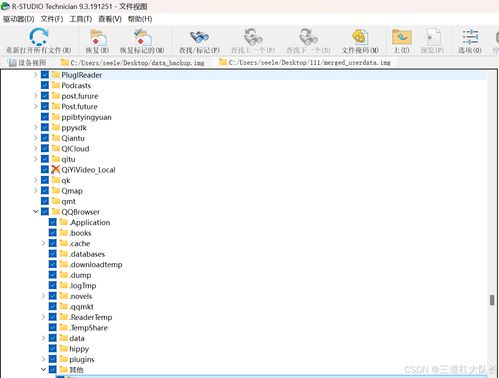Toggle the plugins folder checkbox
The image size is (499, 378).
[x=53, y=359]
